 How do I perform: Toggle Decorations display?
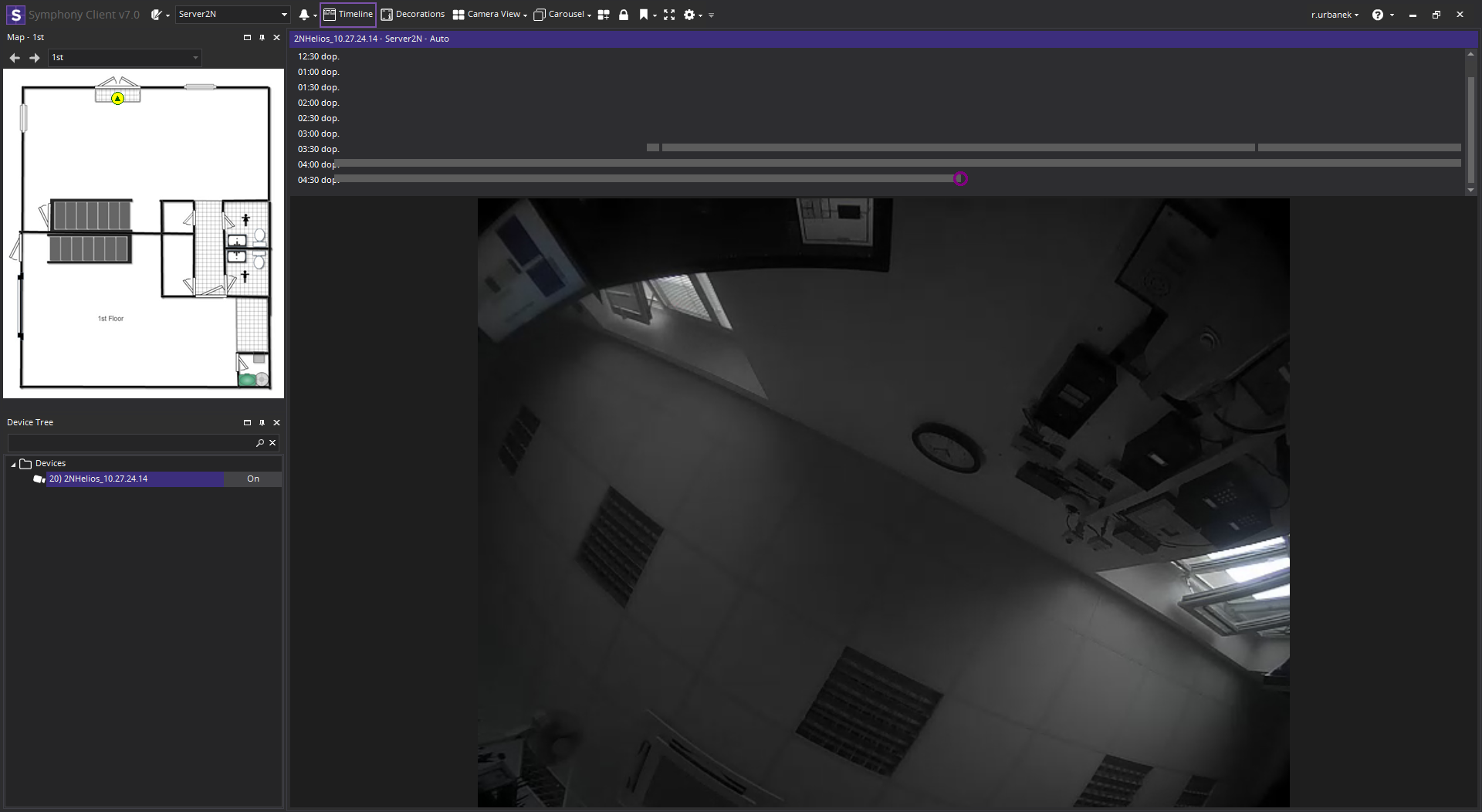[x=413, y=15]
